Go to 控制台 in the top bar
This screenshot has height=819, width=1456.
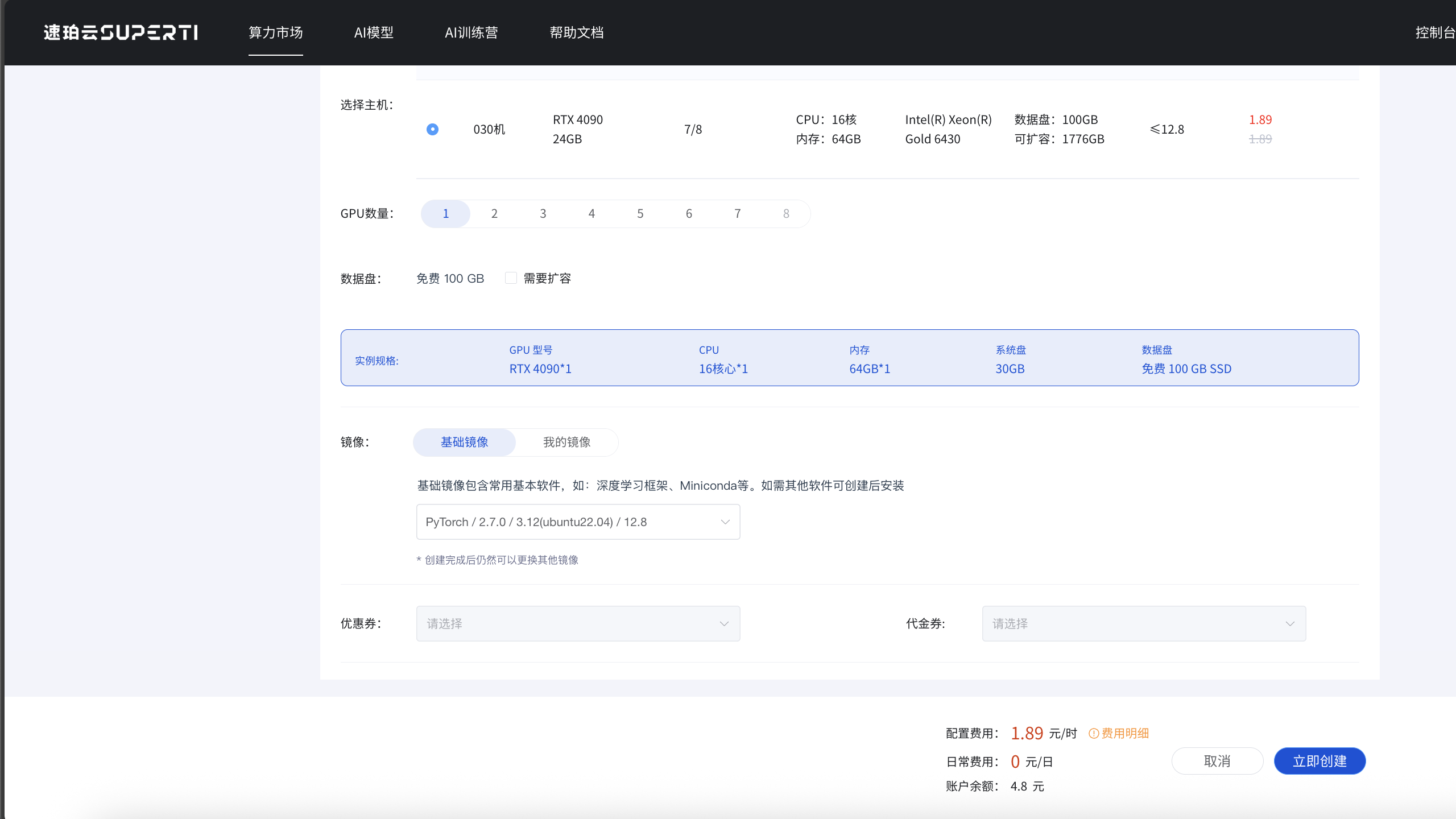(1436, 32)
